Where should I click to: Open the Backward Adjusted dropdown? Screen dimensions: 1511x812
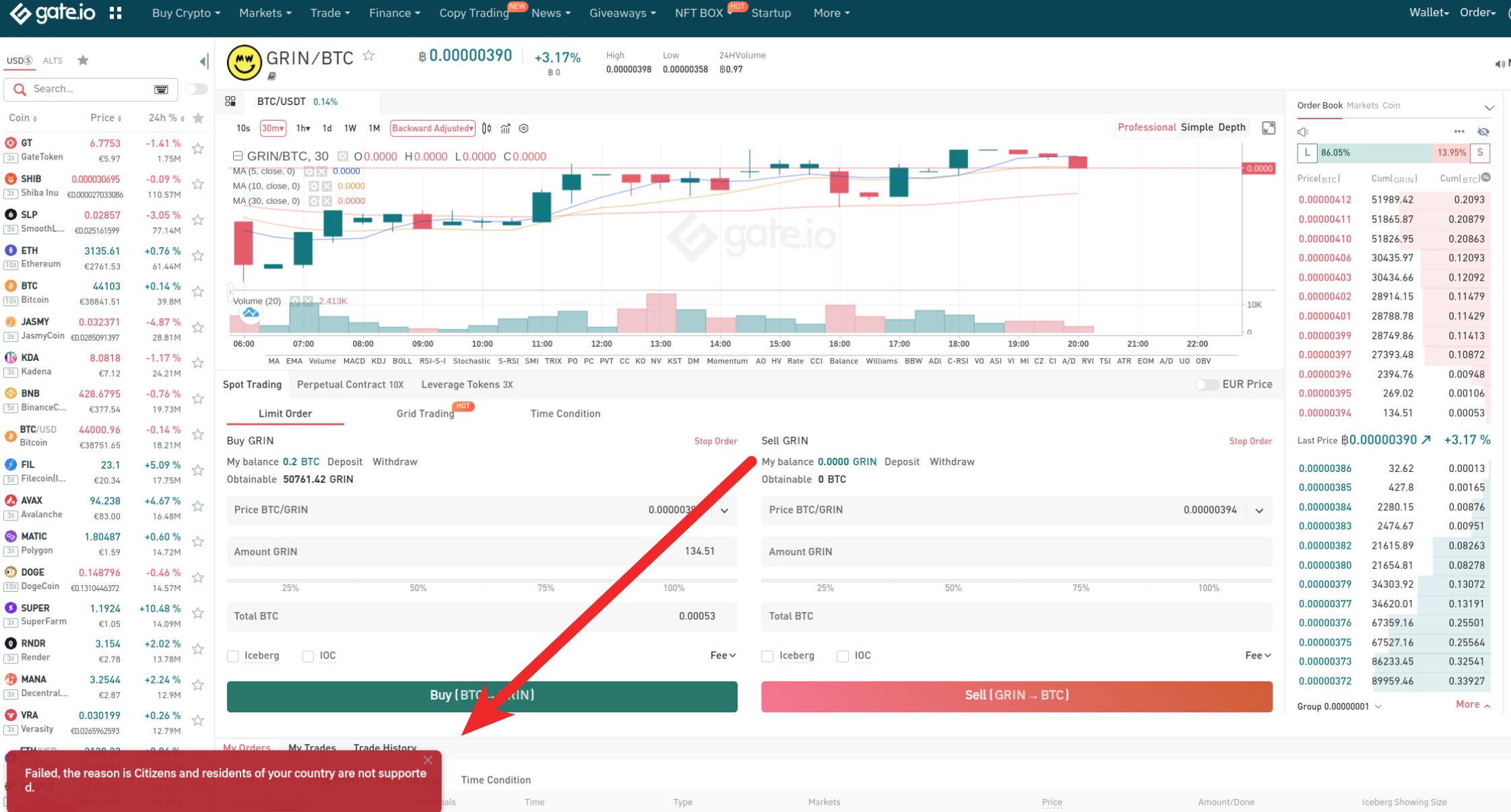[433, 128]
